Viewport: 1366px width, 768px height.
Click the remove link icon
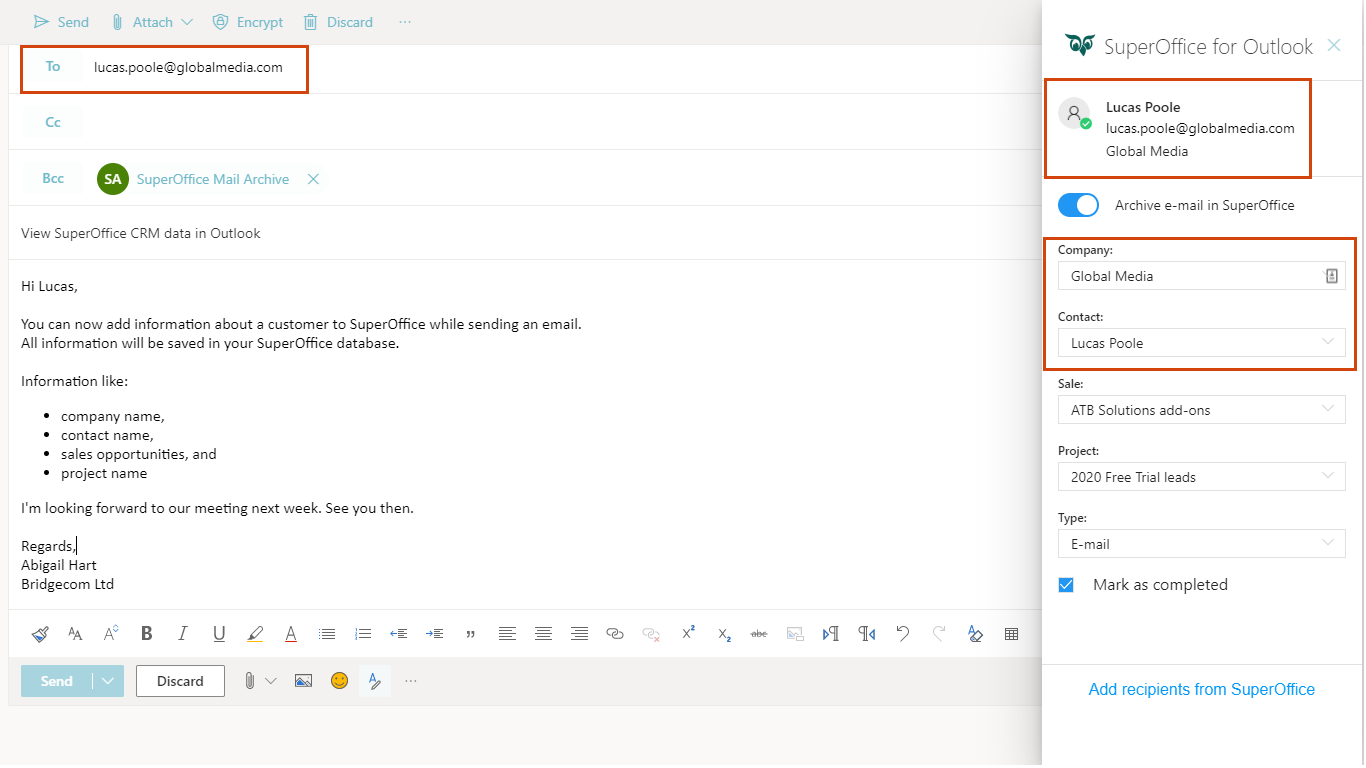click(651, 633)
